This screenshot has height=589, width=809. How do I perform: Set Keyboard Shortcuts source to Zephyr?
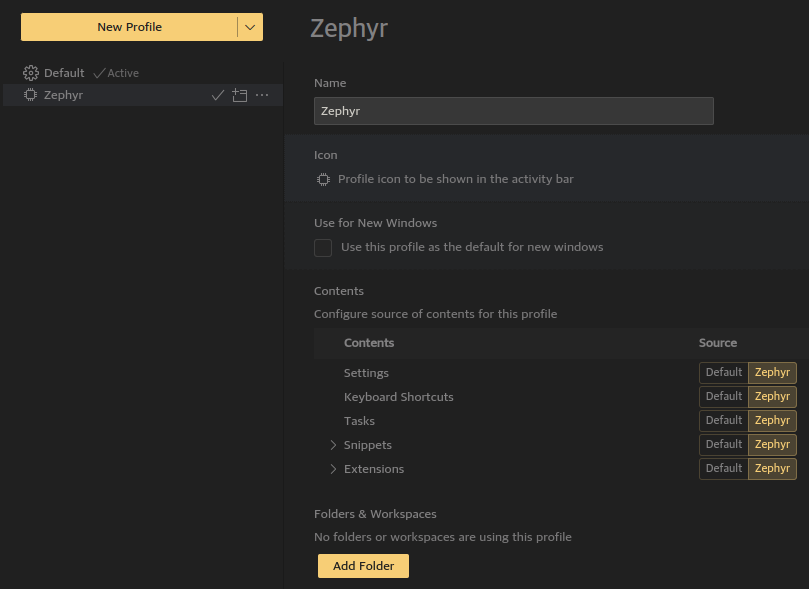772,397
